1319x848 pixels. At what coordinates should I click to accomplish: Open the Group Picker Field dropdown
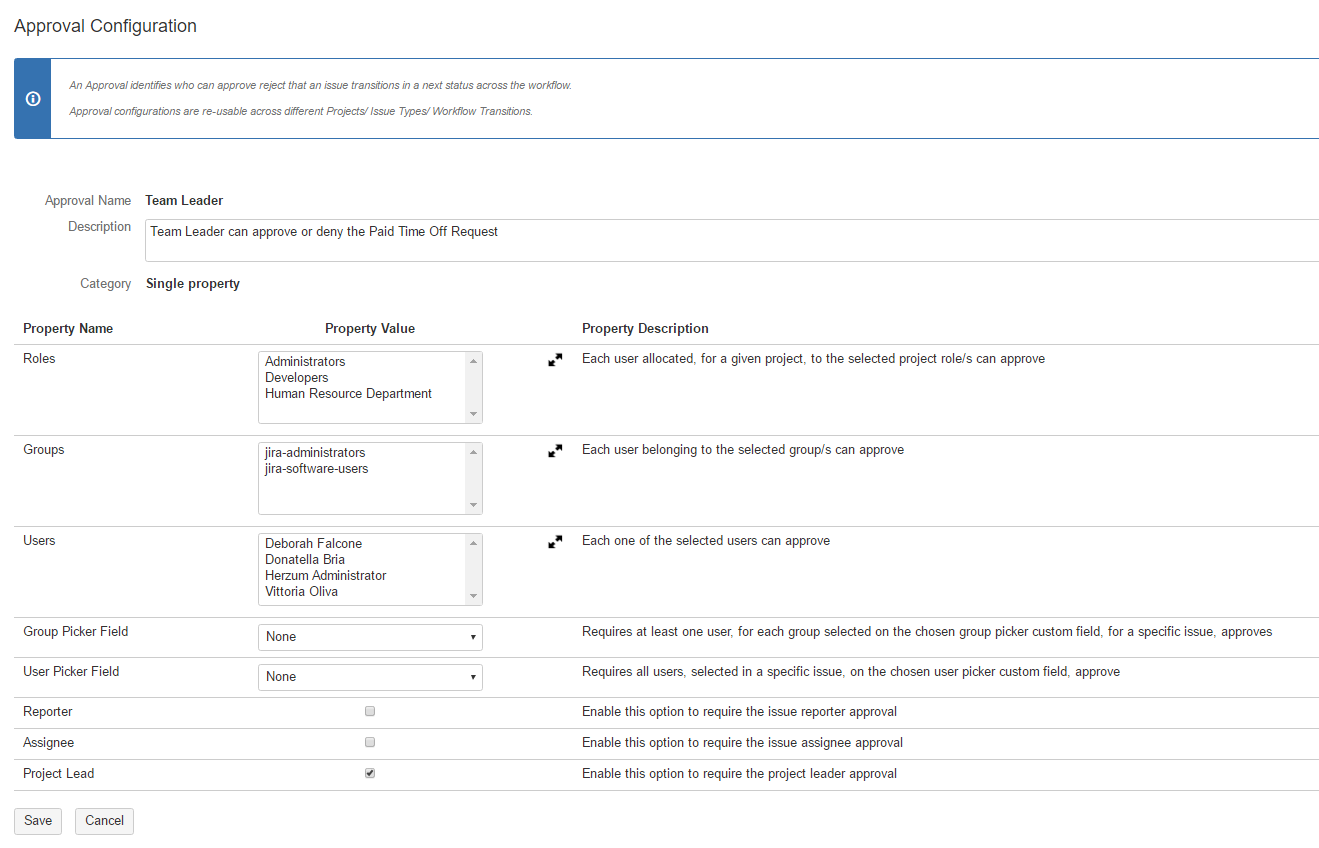coord(370,637)
